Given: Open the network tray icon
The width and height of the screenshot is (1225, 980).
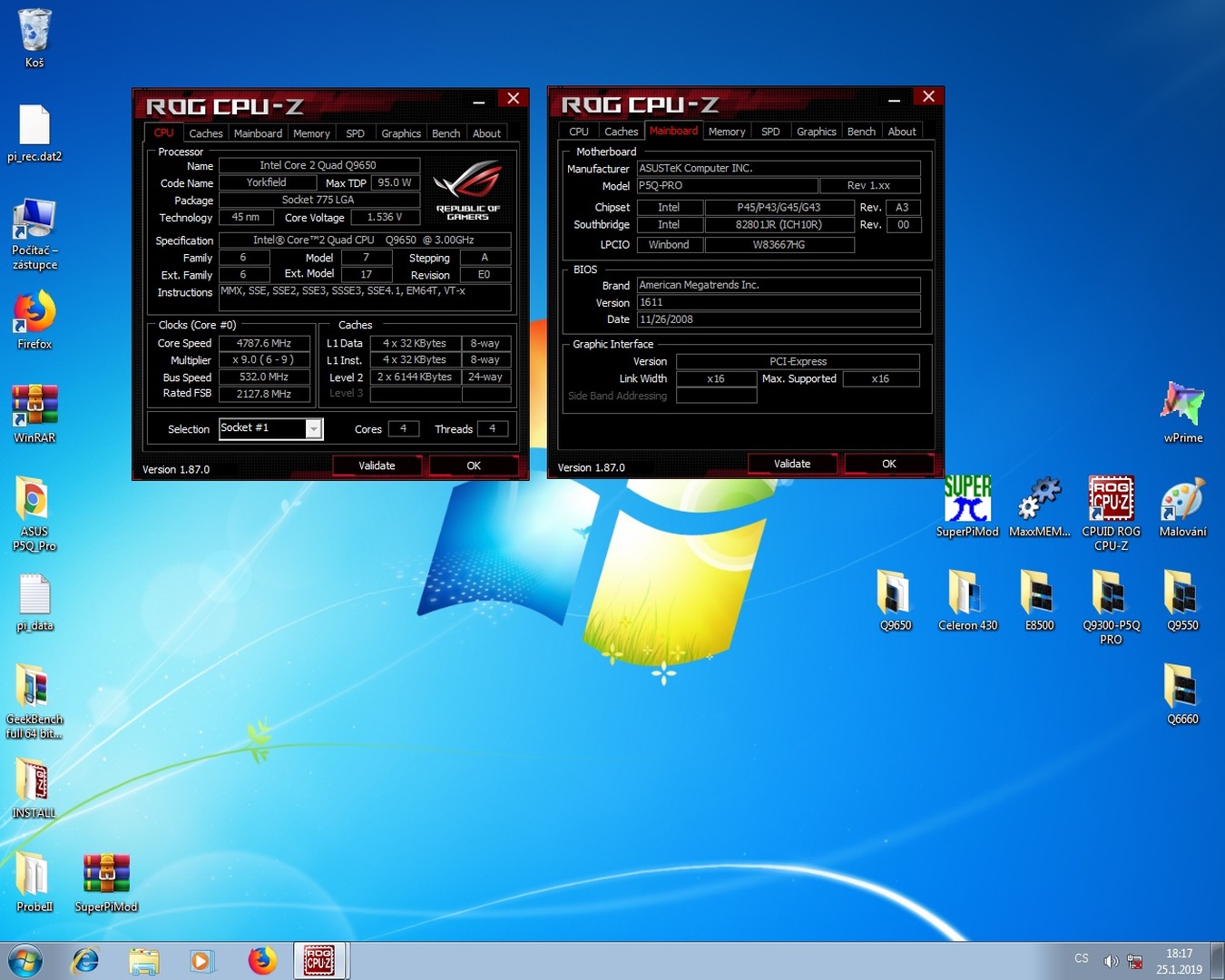Looking at the screenshot, I should [x=1134, y=961].
